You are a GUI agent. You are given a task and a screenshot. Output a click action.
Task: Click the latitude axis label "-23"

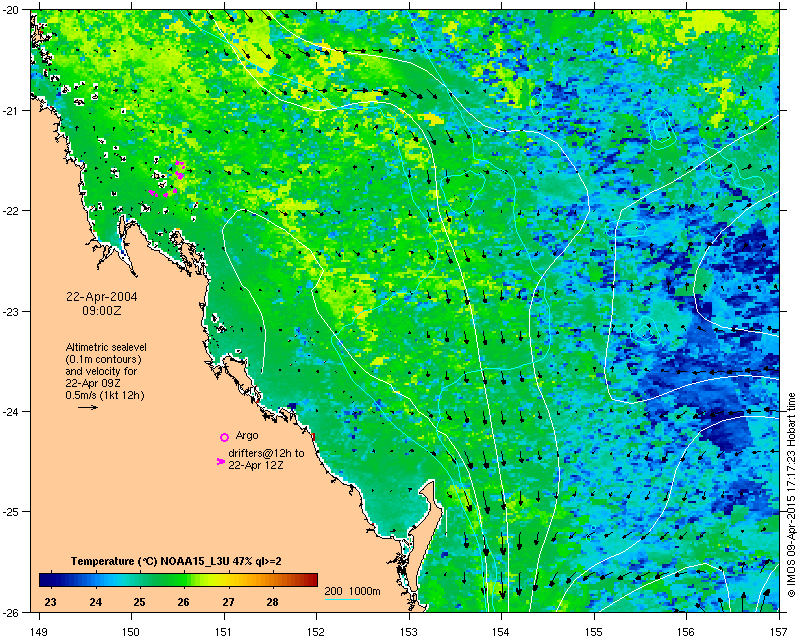tap(12, 311)
